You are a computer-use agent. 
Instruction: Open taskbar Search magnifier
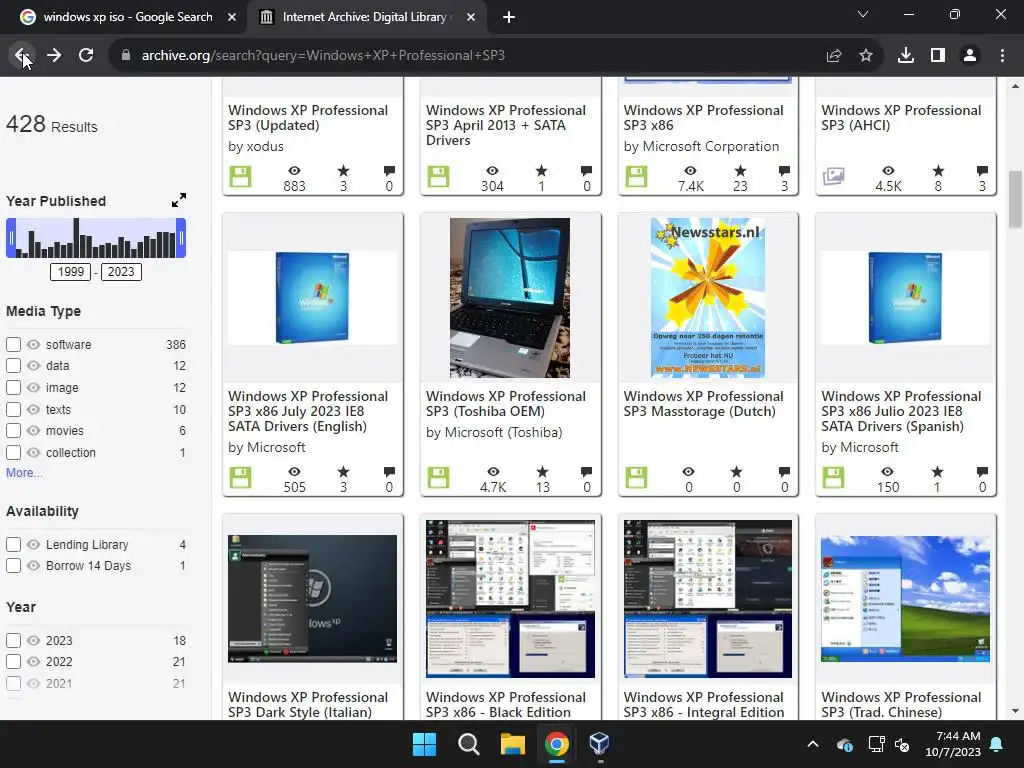(468, 744)
